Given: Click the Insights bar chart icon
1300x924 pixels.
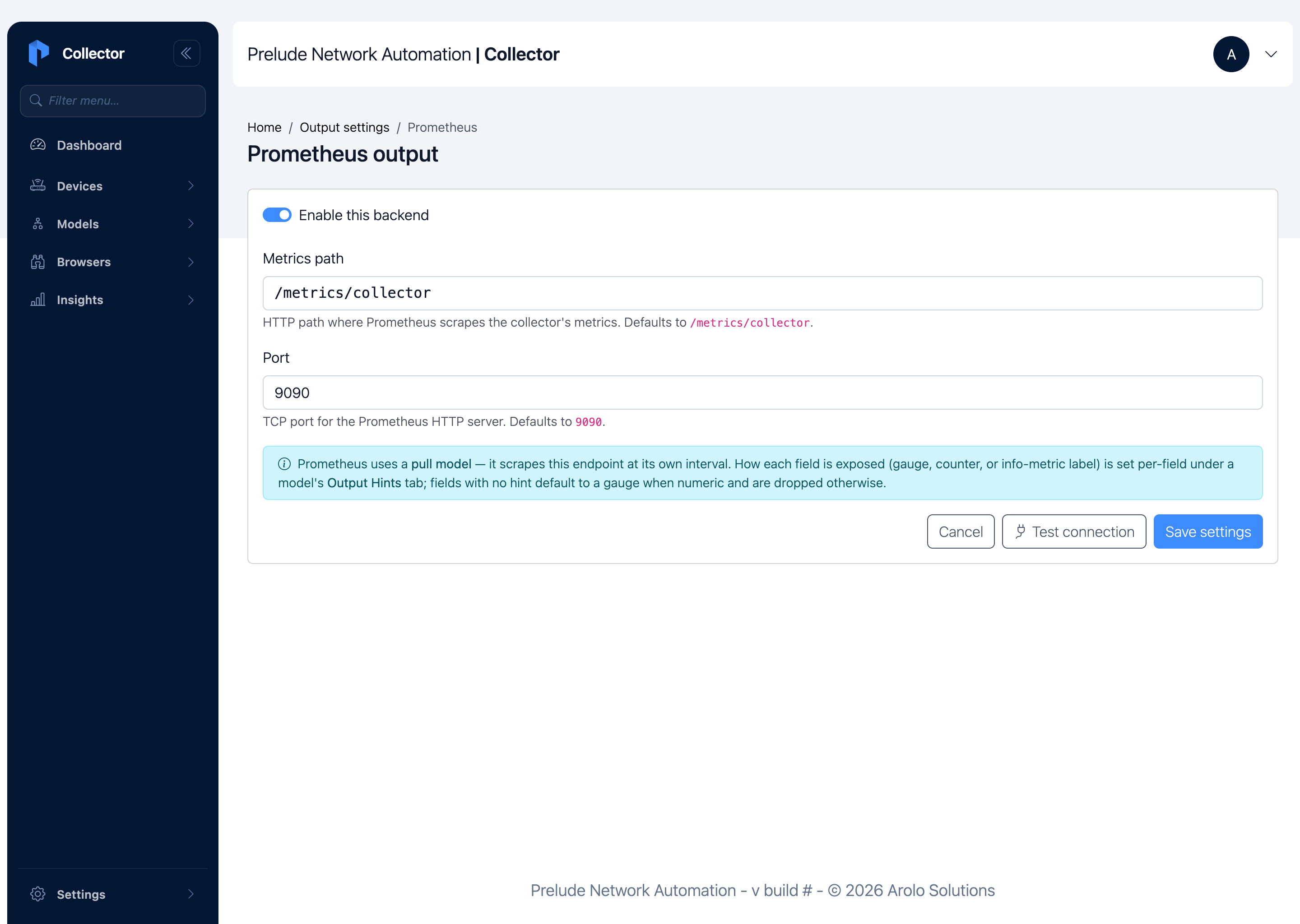Looking at the screenshot, I should pyautogui.click(x=37, y=300).
